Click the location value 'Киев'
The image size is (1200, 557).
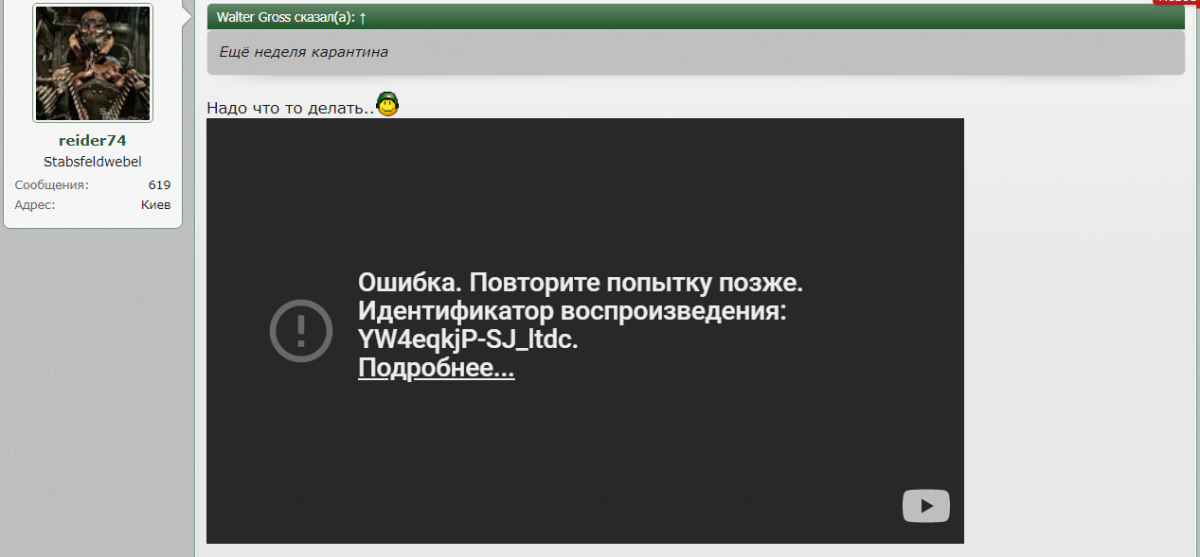[x=156, y=205]
